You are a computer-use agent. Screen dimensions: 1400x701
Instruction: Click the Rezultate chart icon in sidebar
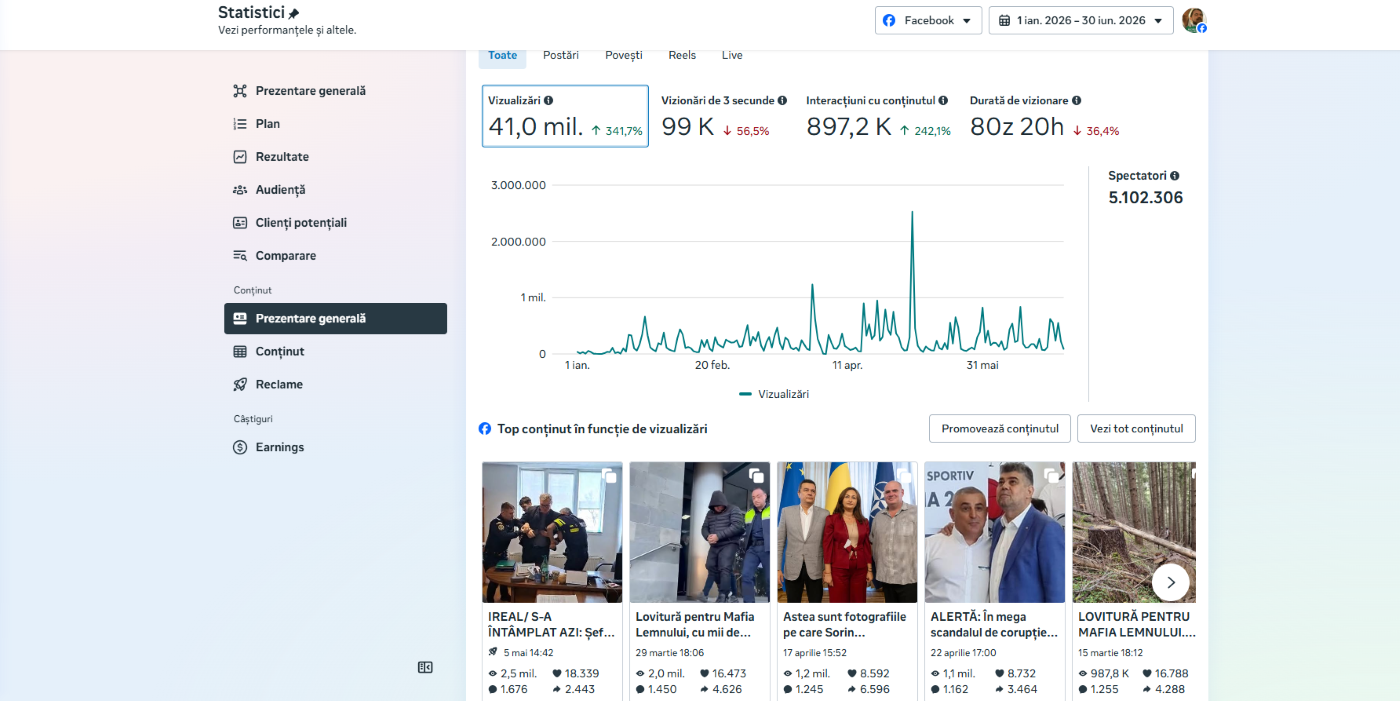tap(240, 157)
